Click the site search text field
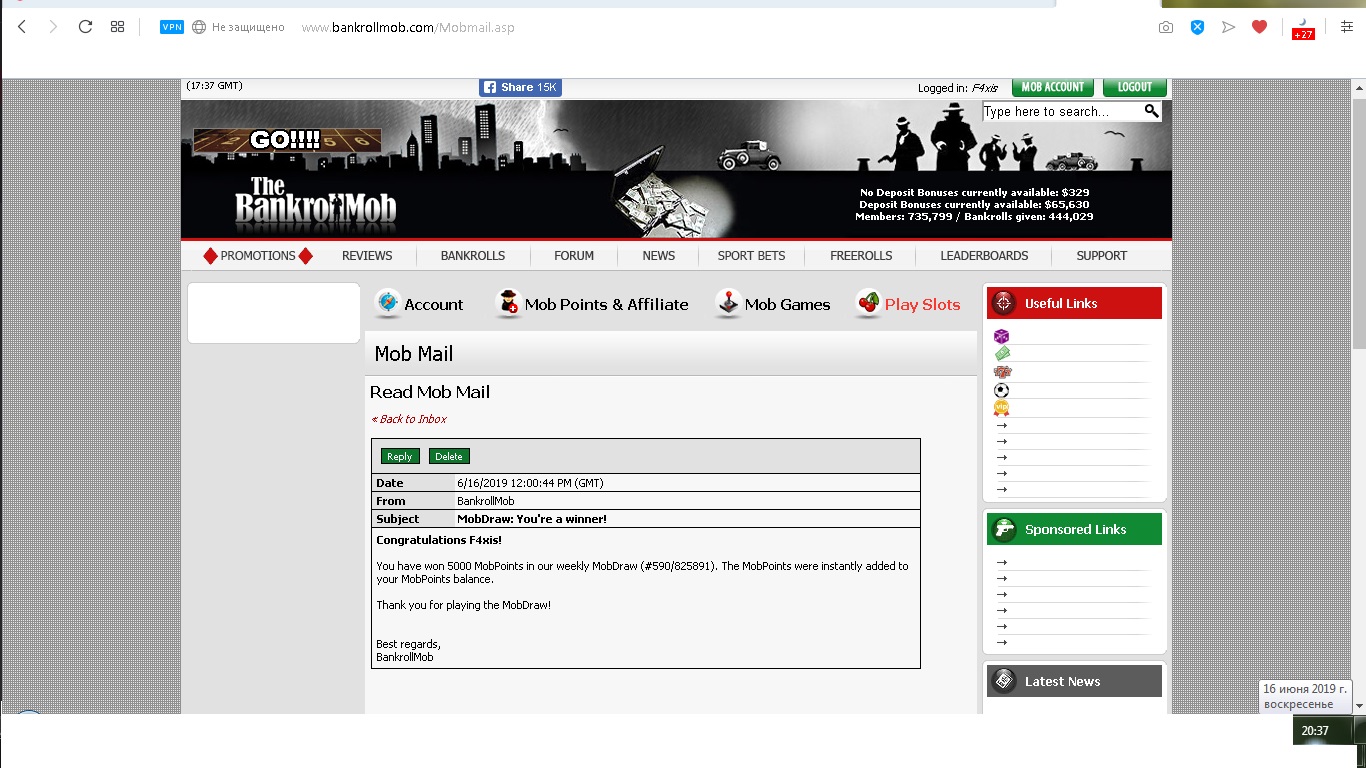This screenshot has height=768, width=1366. click(1062, 112)
